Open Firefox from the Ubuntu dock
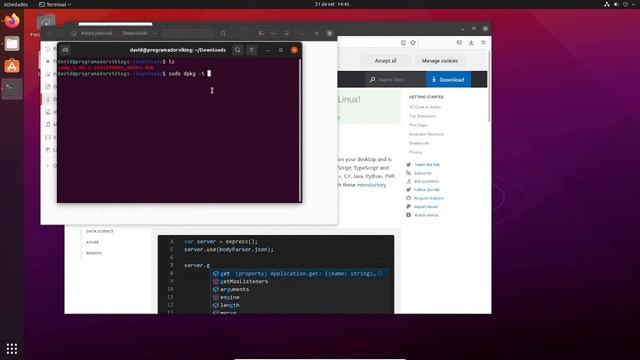This screenshot has width=640, height=360. point(12,21)
